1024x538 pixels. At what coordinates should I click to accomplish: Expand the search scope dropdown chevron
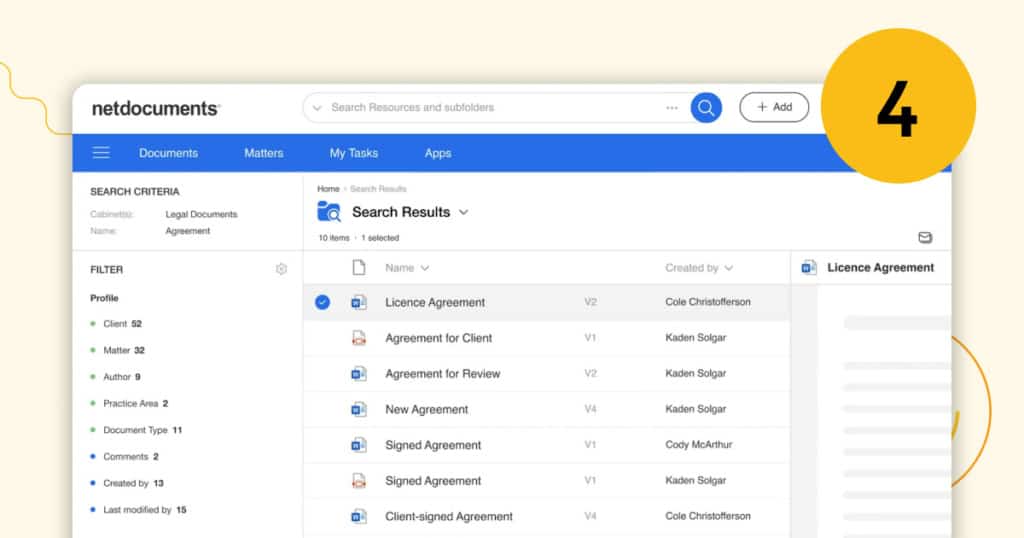pos(318,108)
